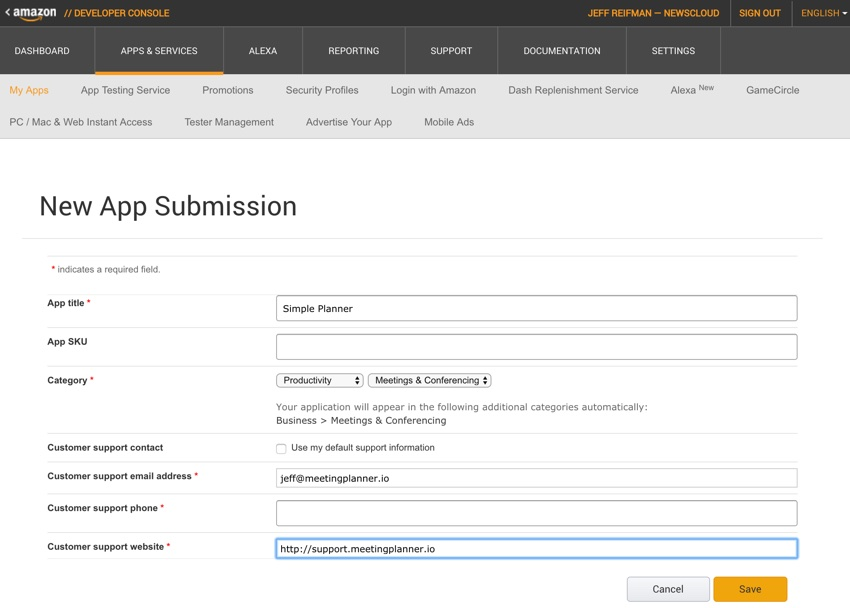The height and width of the screenshot is (608, 850).
Task: Click the Developer Console header link
Action: coord(117,13)
